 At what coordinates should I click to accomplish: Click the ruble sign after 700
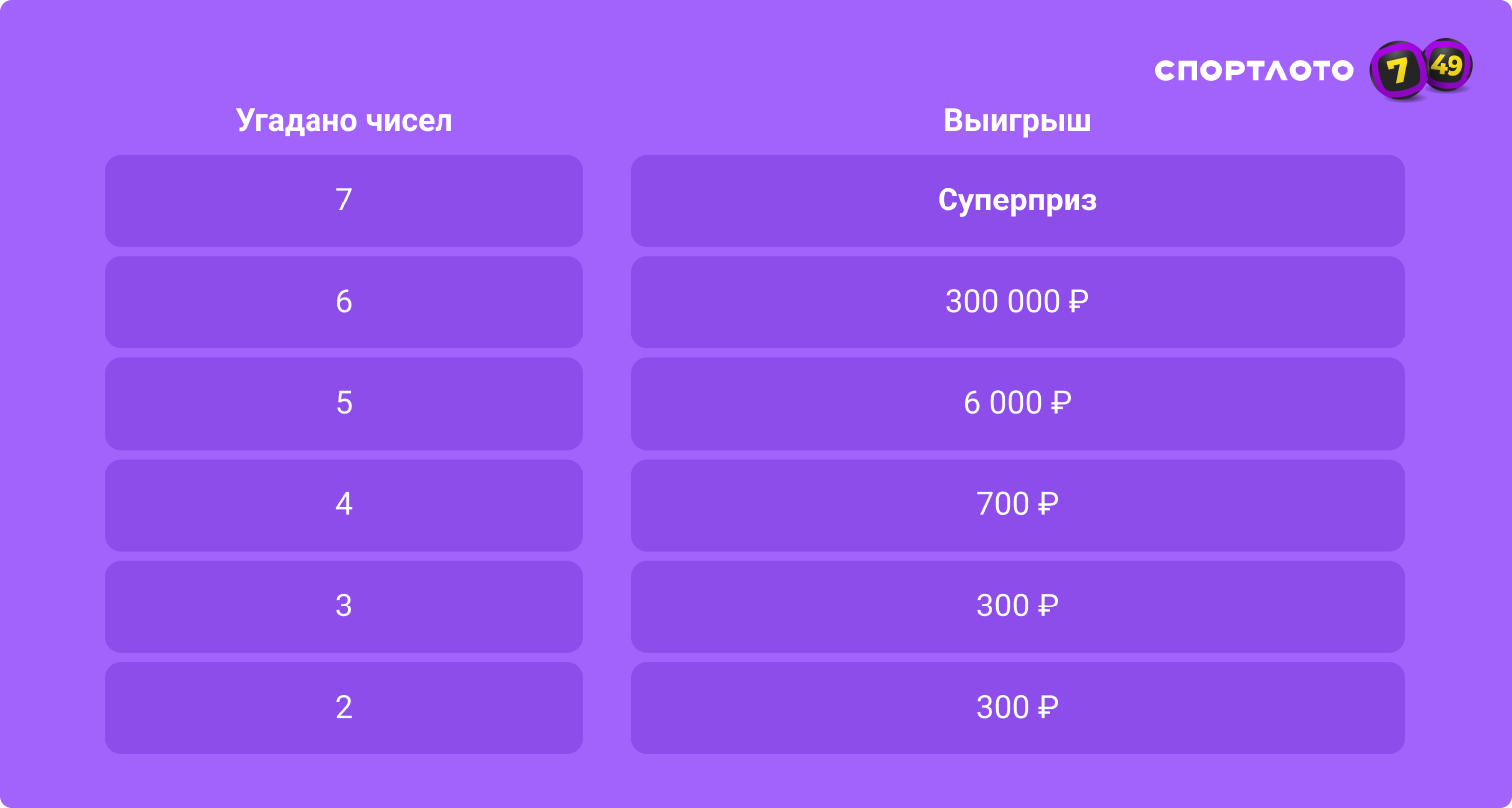pyautogui.click(x=1048, y=504)
